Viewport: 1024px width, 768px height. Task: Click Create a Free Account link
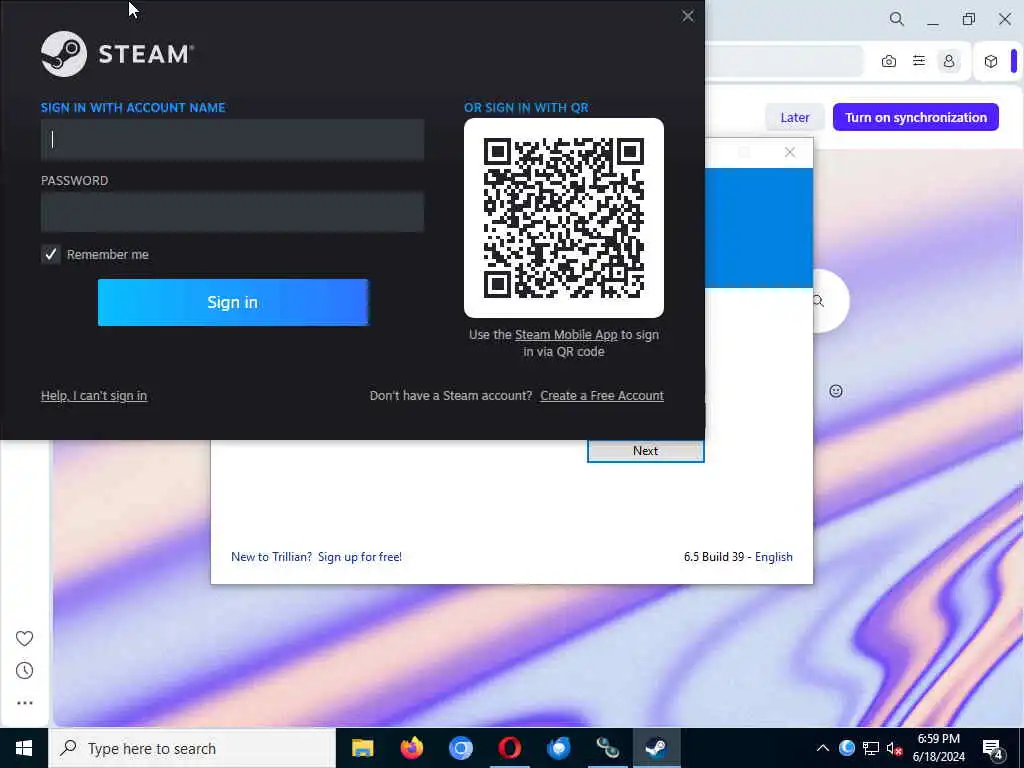pos(601,396)
